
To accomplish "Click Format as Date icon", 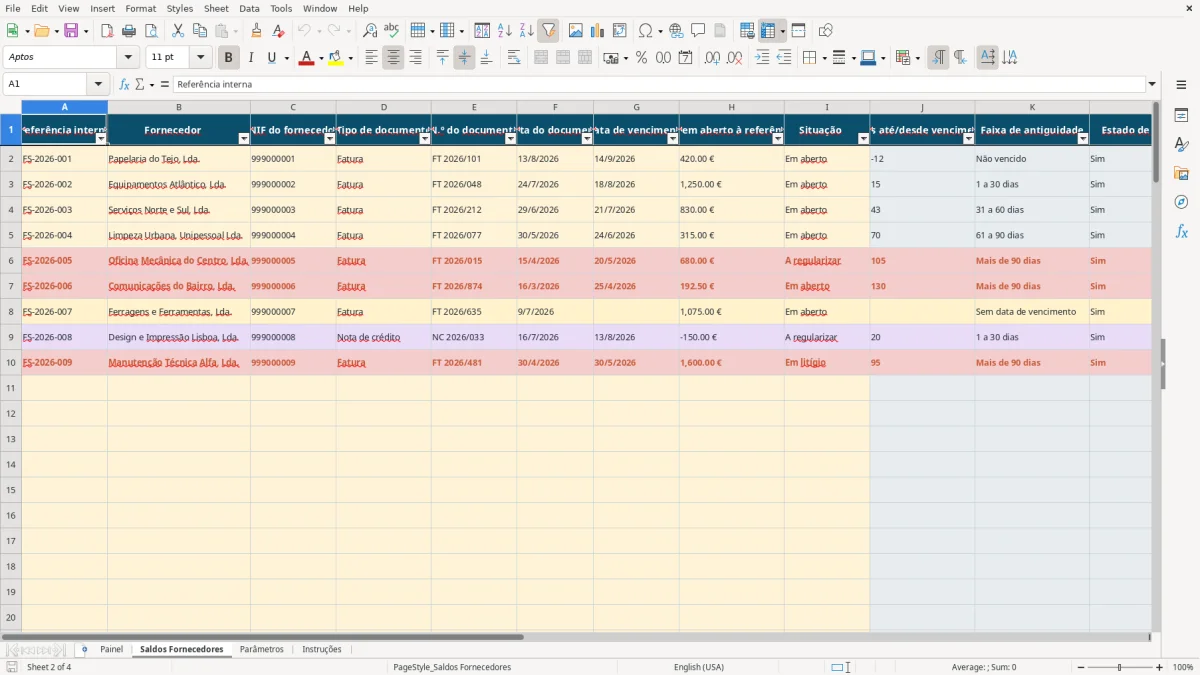I will coord(685,58).
